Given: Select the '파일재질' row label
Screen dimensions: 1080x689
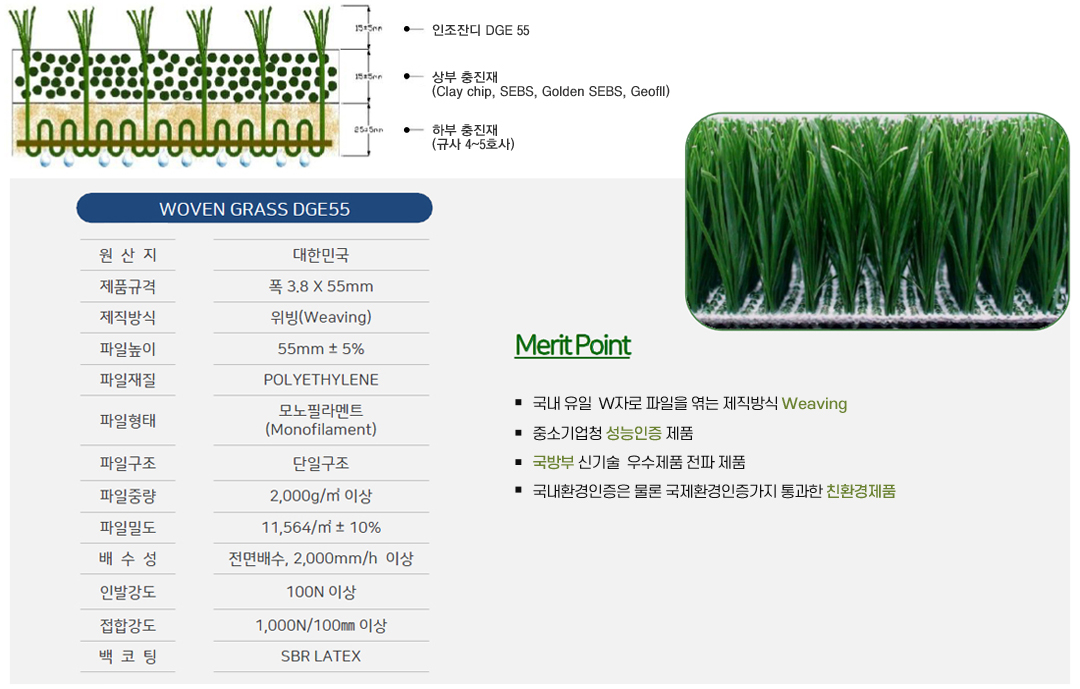Looking at the screenshot, I should tap(128, 380).
